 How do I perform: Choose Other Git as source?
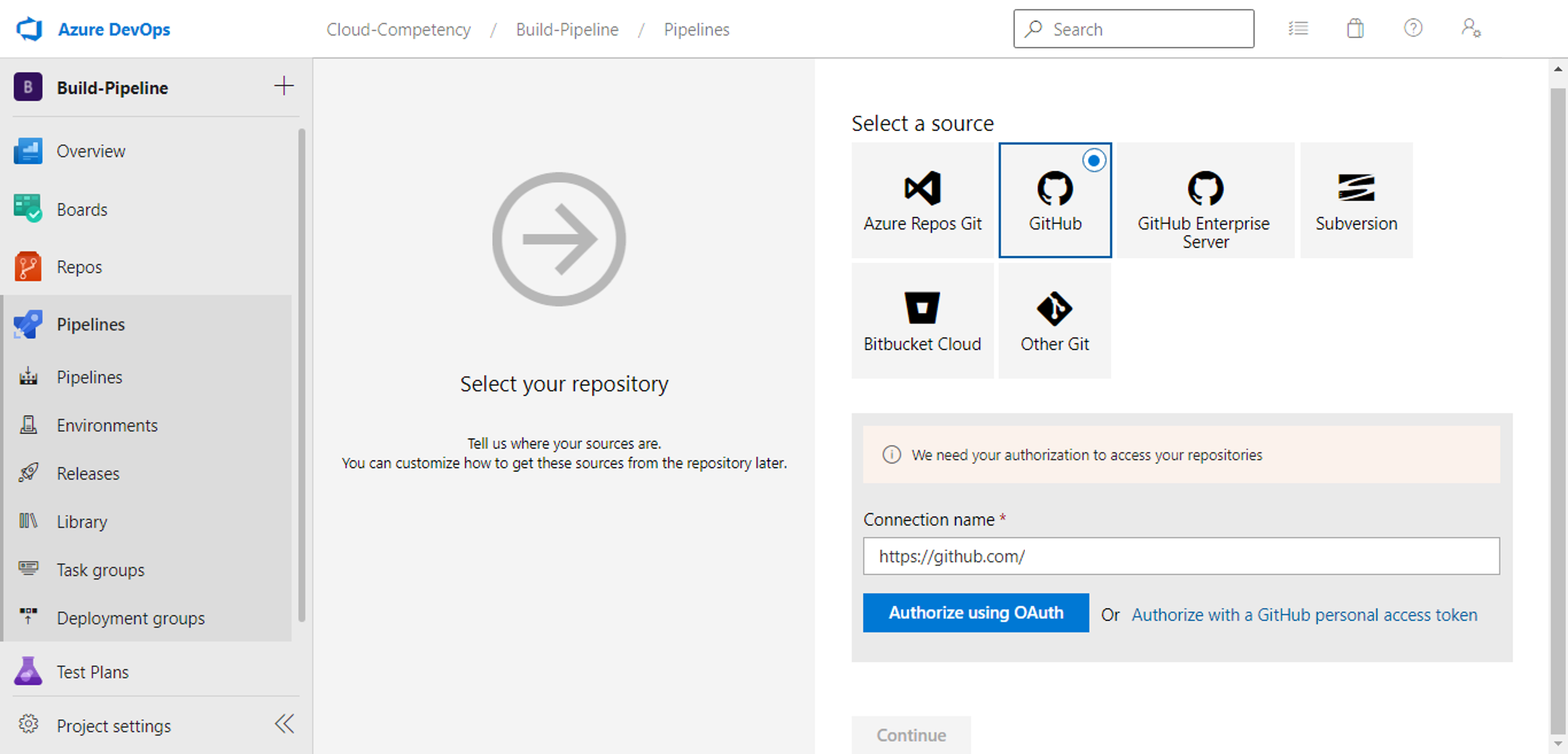tap(1054, 321)
